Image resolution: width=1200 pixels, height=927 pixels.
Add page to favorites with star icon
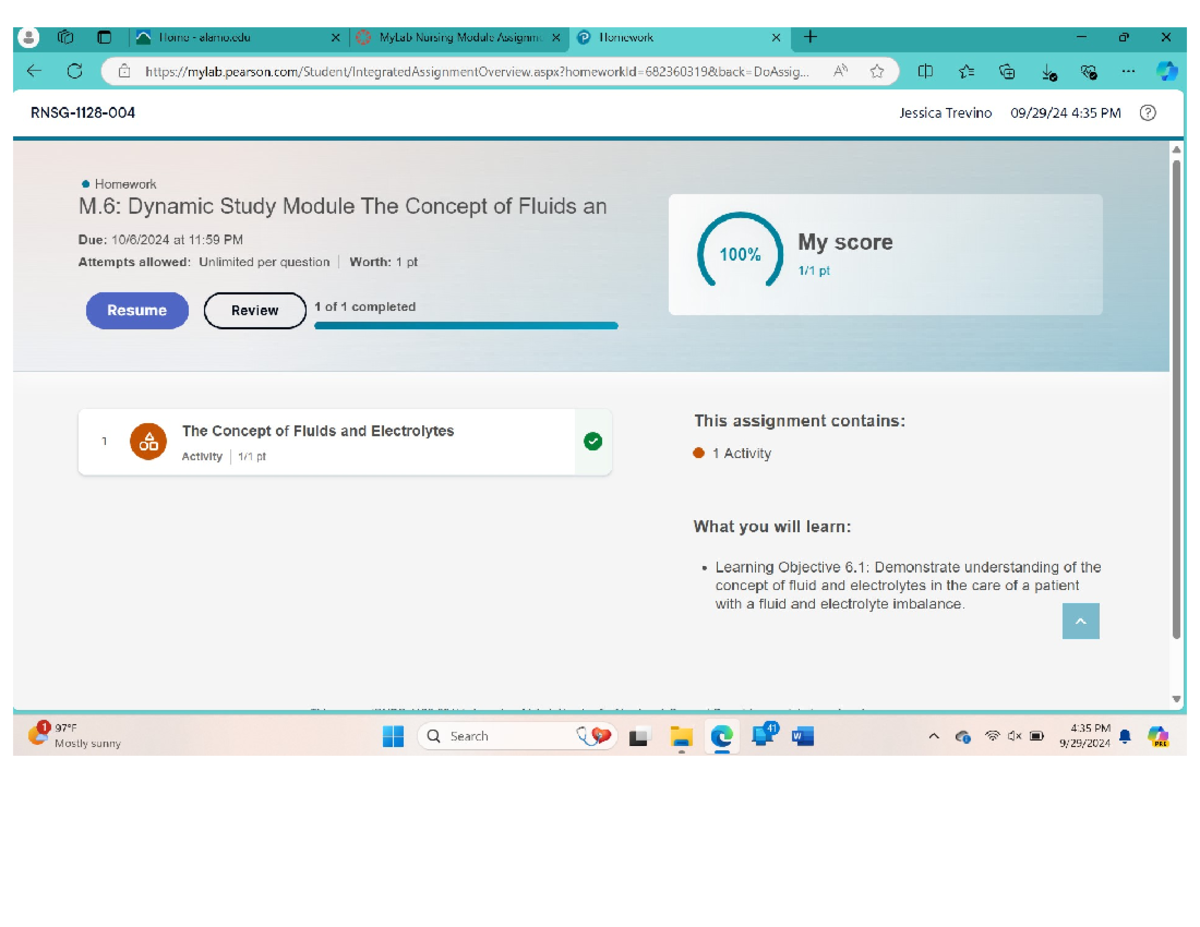pos(877,71)
